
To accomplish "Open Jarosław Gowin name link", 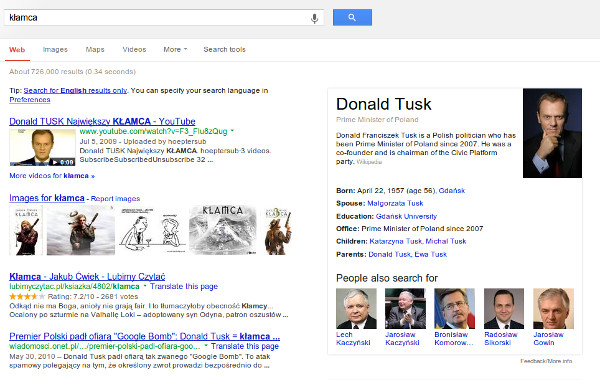I will tap(548, 339).
